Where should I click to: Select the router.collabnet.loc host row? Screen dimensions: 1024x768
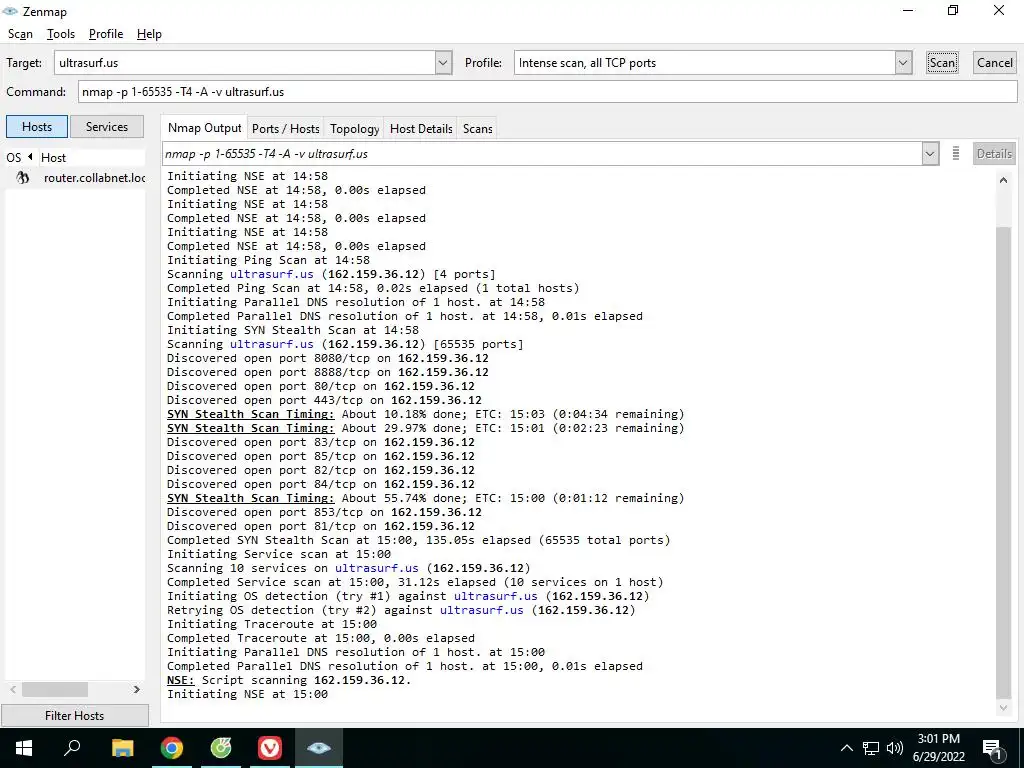coord(75,178)
